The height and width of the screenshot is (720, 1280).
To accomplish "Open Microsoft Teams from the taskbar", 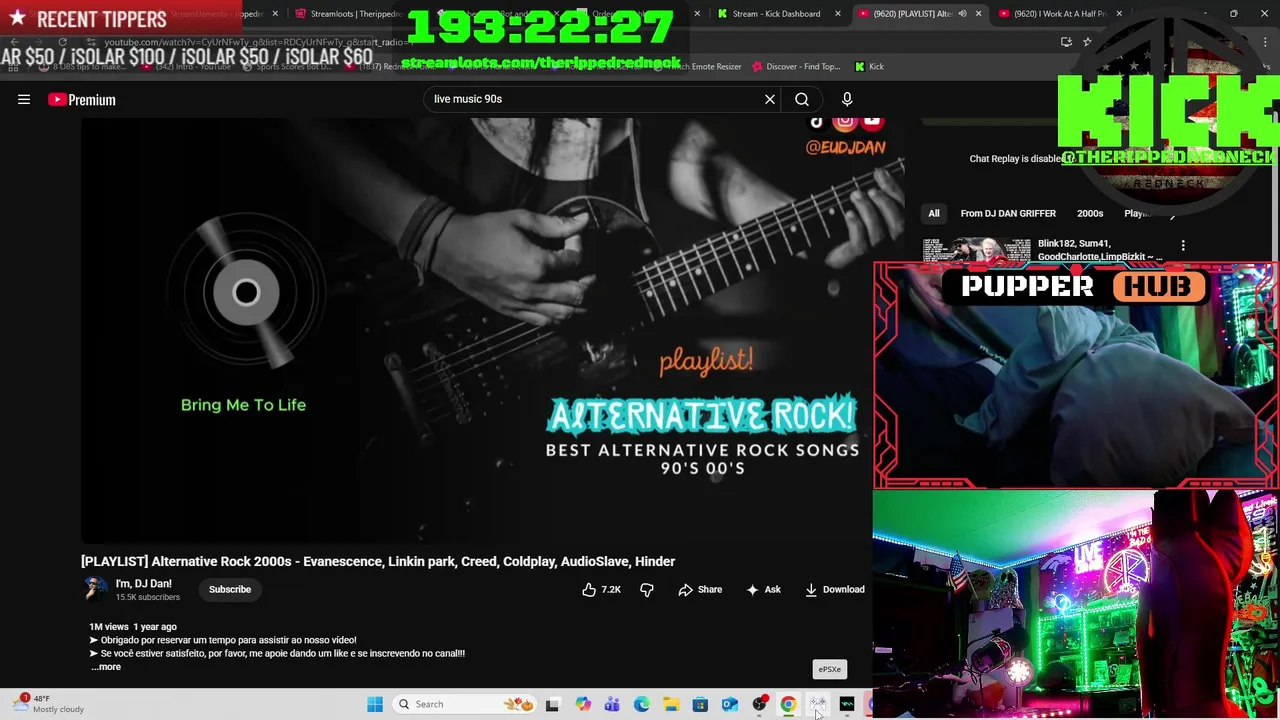I will (x=612, y=704).
